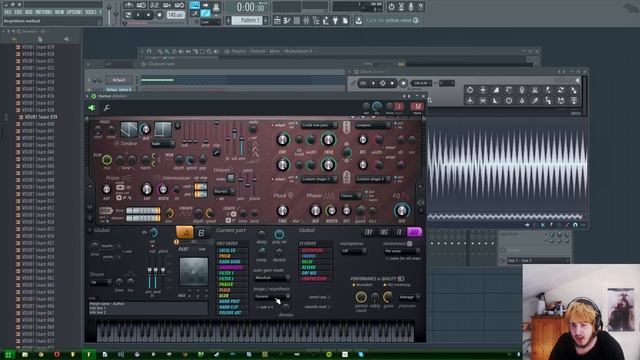Image resolution: width=640 pixels, height=360 pixels.
Task: Click the record button in FL transport
Action: click(159, 15)
